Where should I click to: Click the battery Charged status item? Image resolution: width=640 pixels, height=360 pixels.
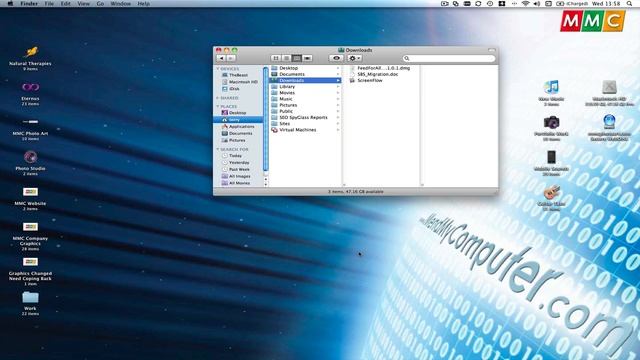coord(572,3)
